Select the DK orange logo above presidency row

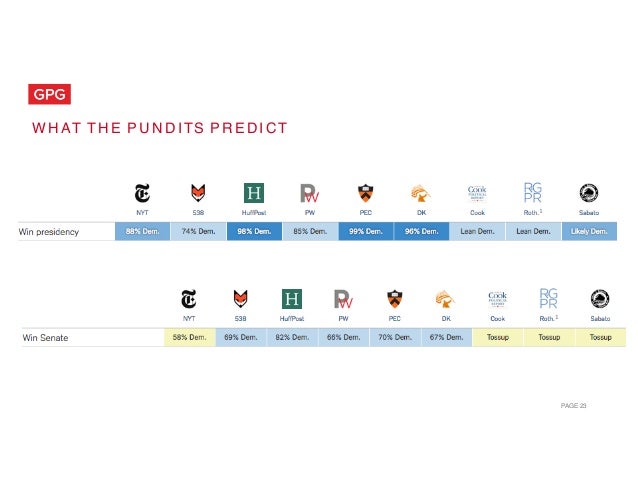point(421,193)
